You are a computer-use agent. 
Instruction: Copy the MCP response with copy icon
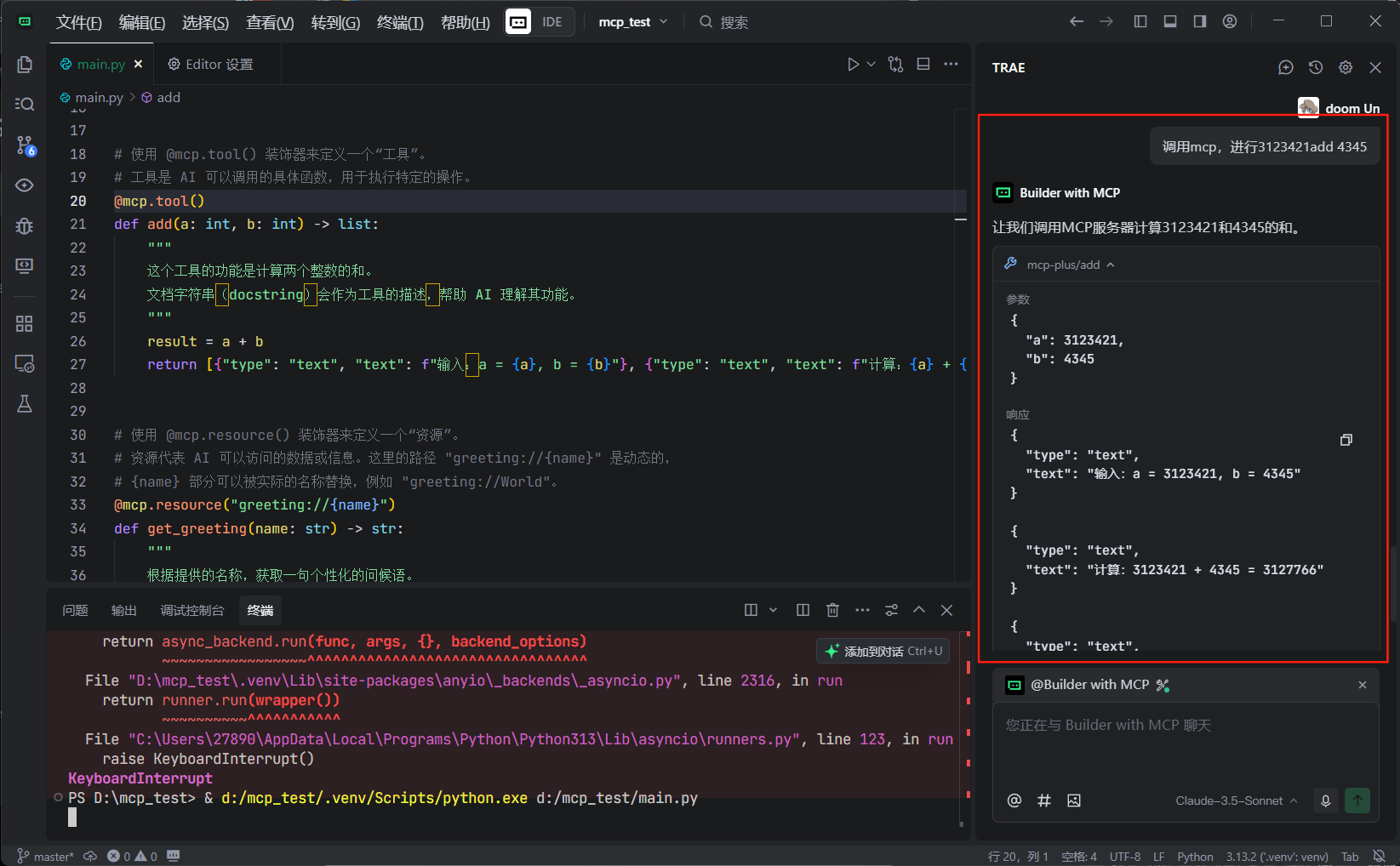[x=1346, y=440]
